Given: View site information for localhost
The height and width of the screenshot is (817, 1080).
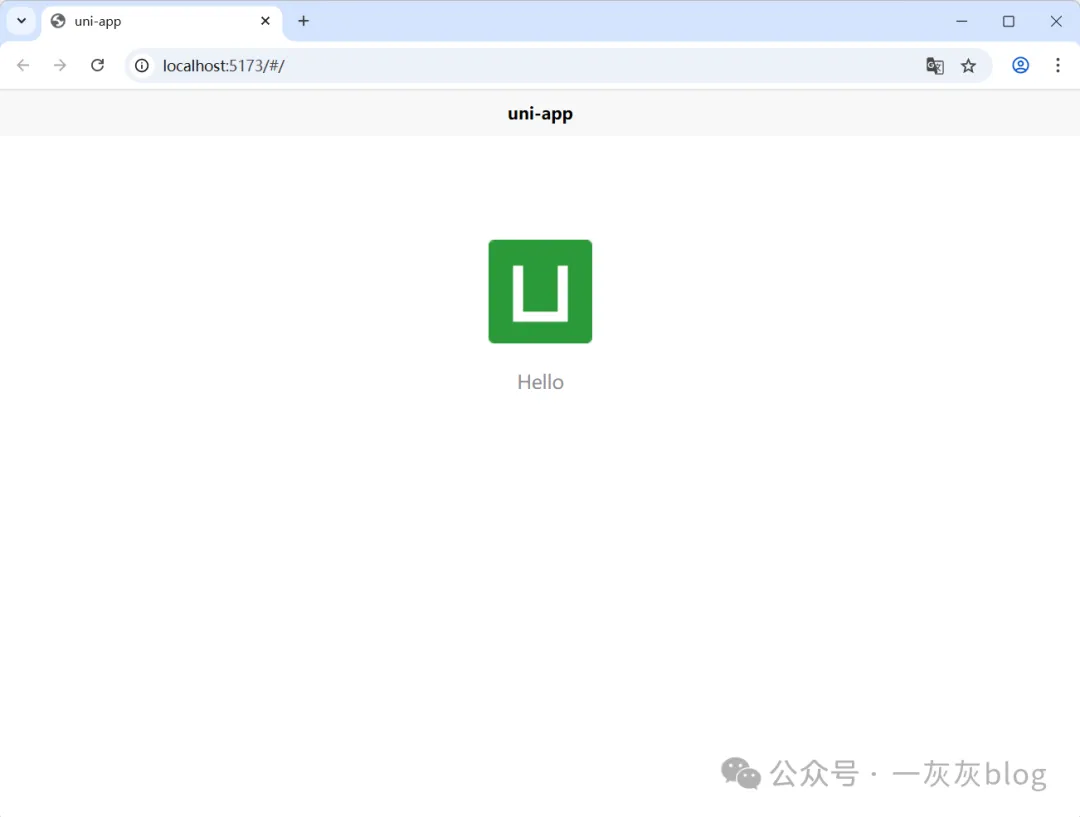Looking at the screenshot, I should [x=142, y=65].
